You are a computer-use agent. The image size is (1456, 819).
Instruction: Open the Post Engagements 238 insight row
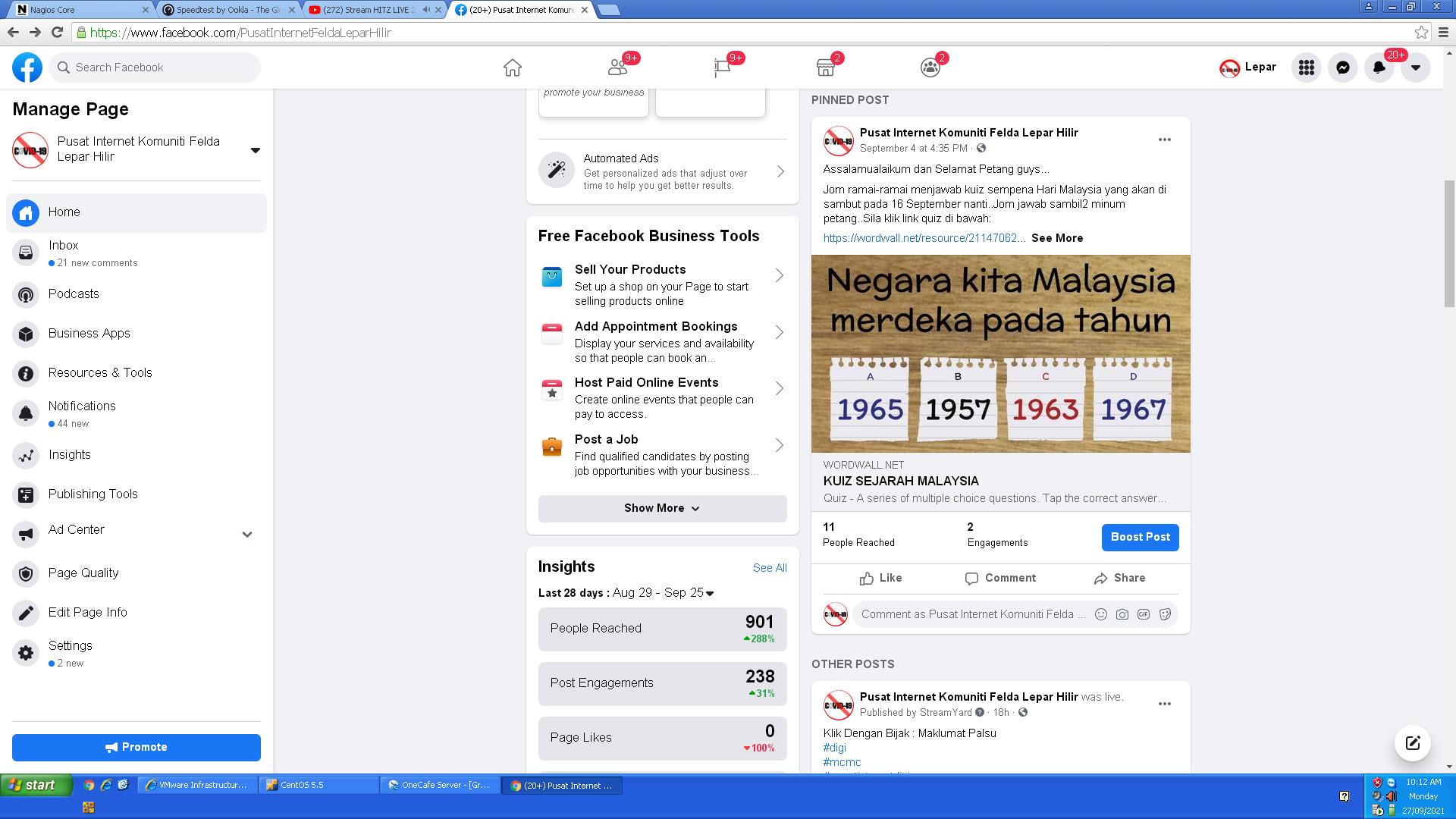click(x=663, y=683)
